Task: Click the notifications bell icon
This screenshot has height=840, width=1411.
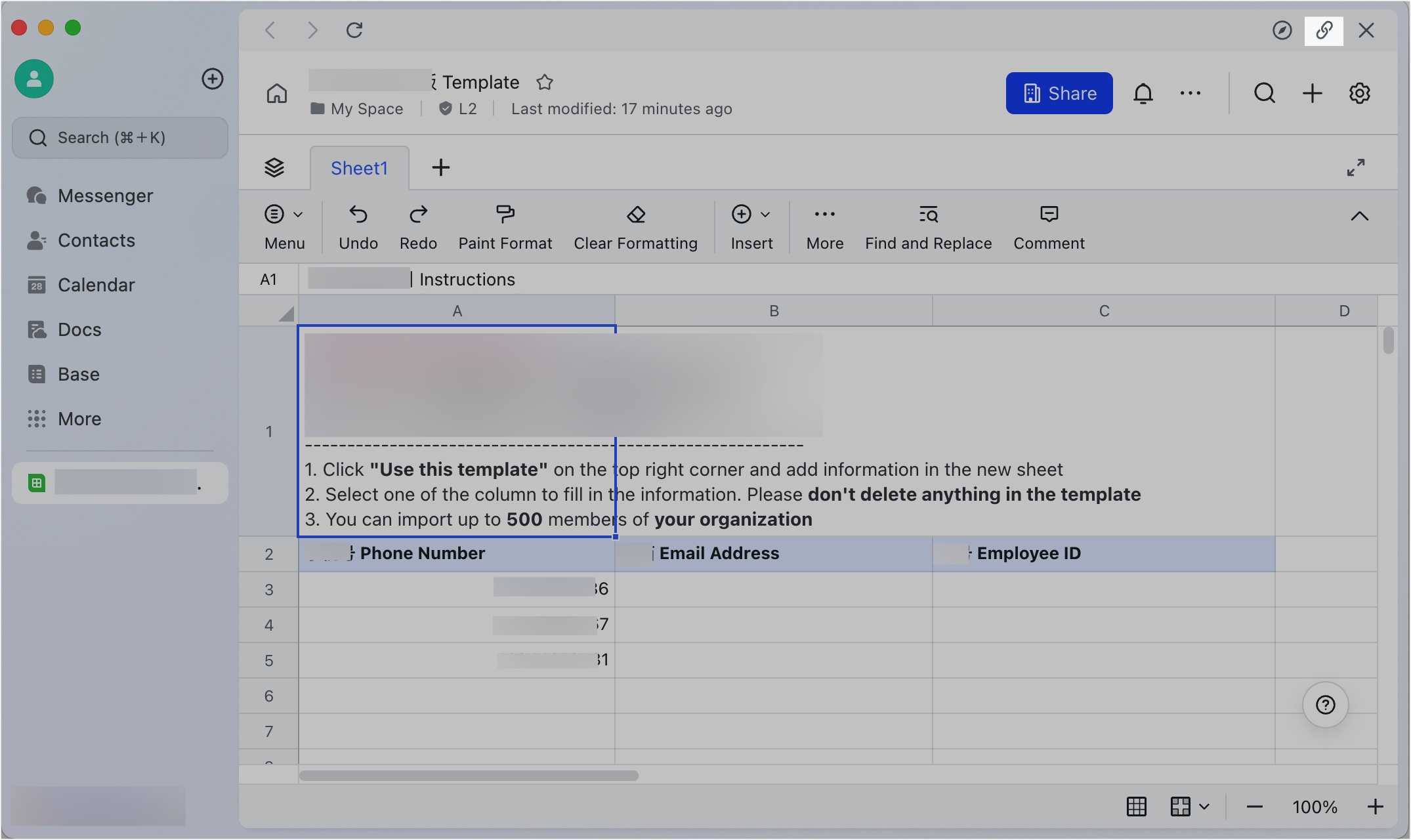Action: pyautogui.click(x=1143, y=93)
